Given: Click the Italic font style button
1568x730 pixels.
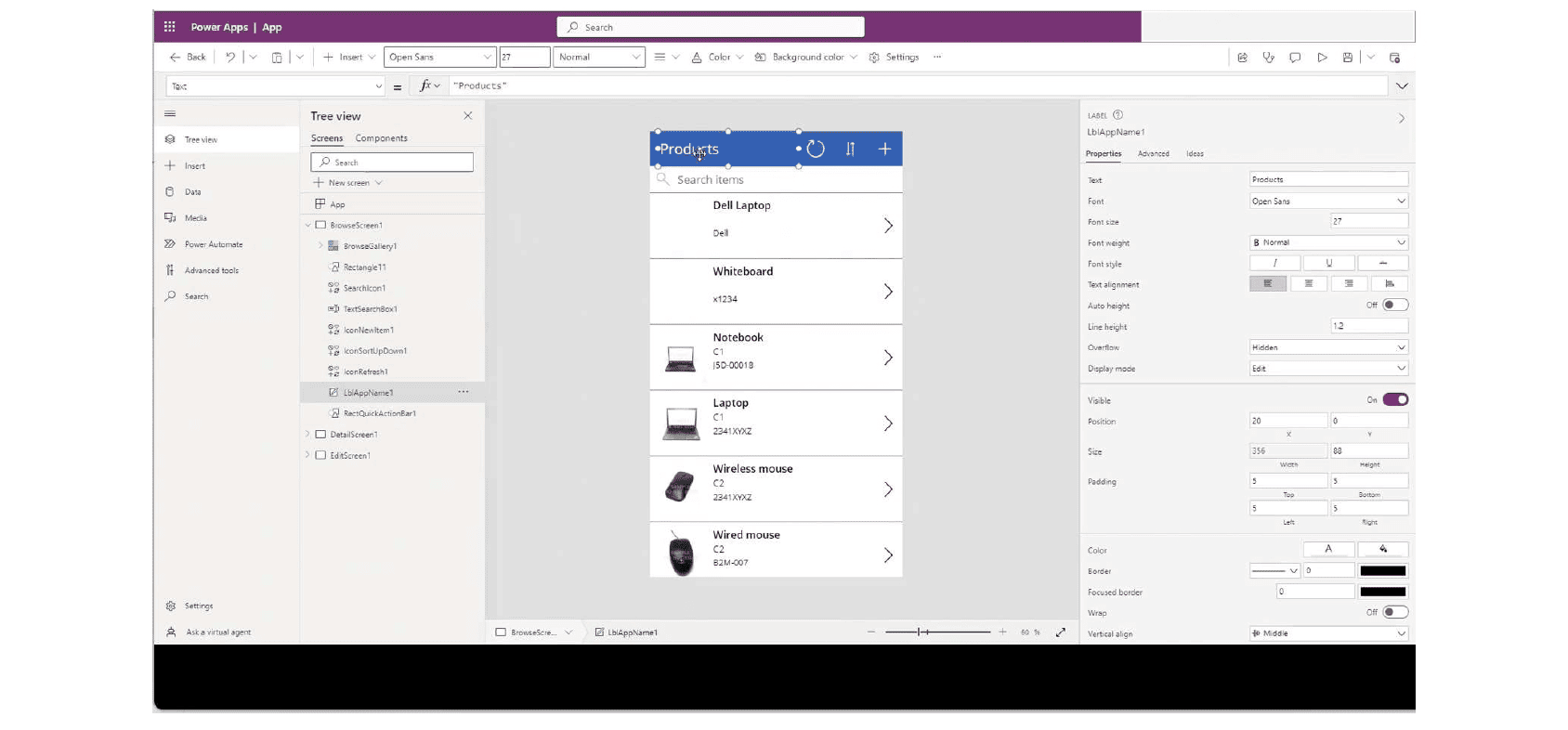Looking at the screenshot, I should click(x=1274, y=263).
